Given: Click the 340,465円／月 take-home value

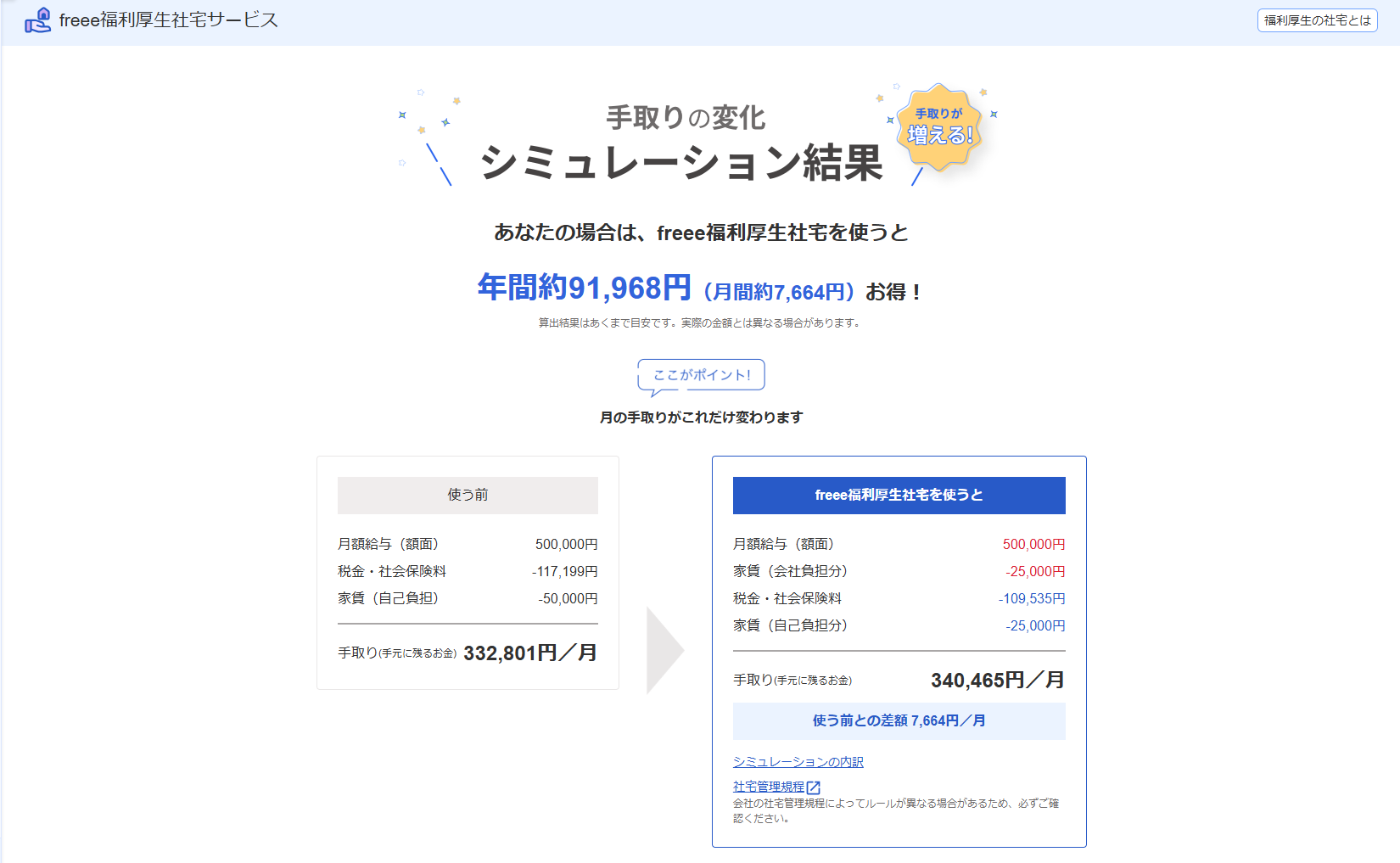Looking at the screenshot, I should (x=998, y=681).
